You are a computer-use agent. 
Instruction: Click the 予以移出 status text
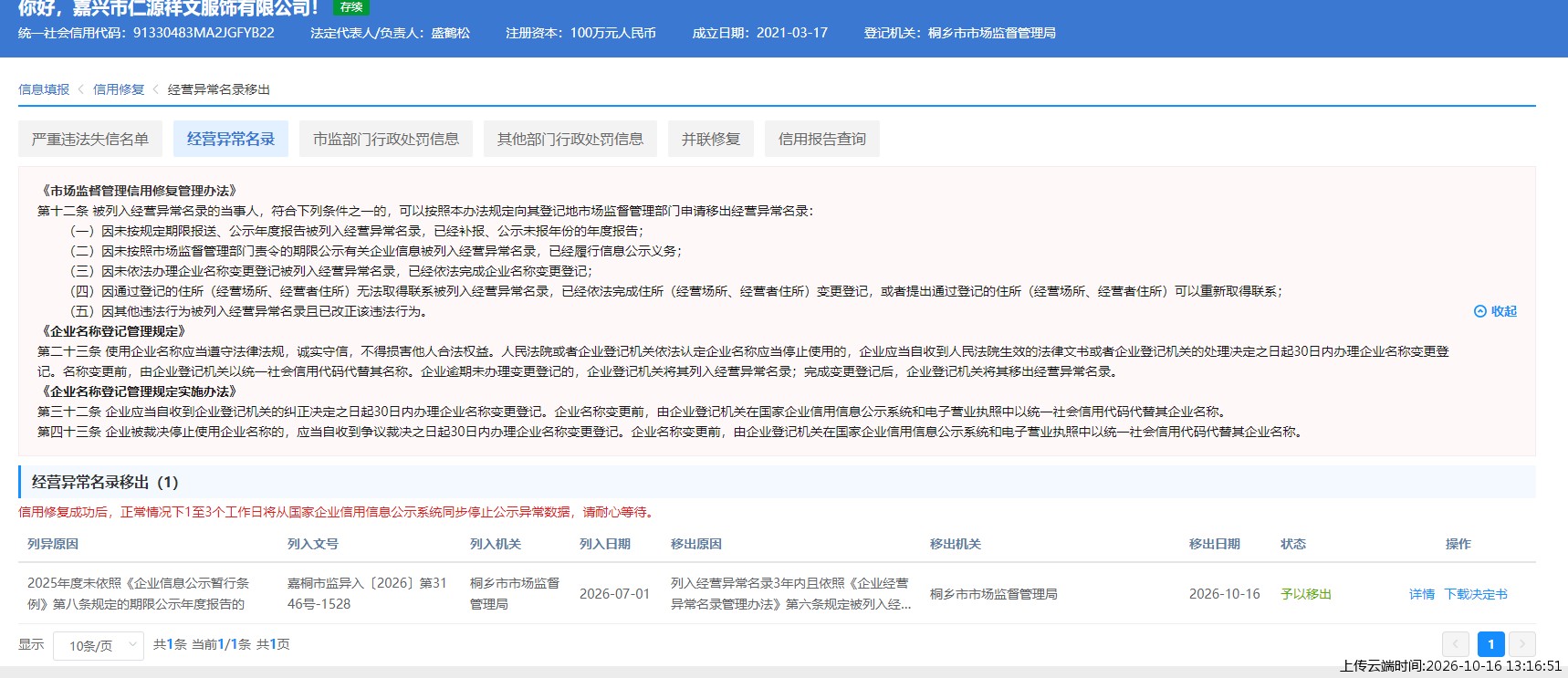pyautogui.click(x=1306, y=594)
